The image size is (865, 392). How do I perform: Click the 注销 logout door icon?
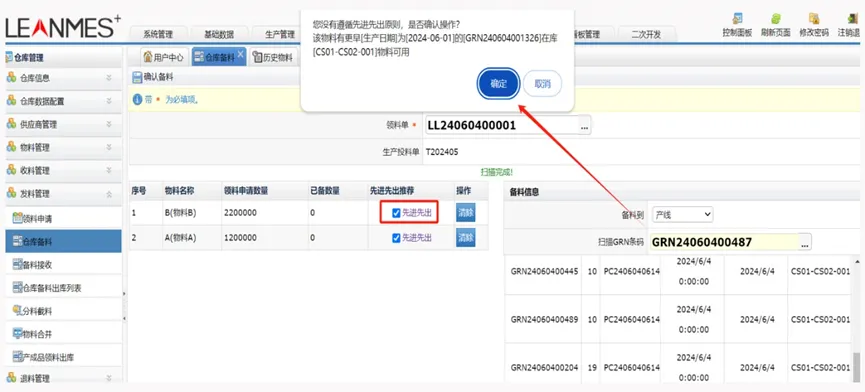852,19
